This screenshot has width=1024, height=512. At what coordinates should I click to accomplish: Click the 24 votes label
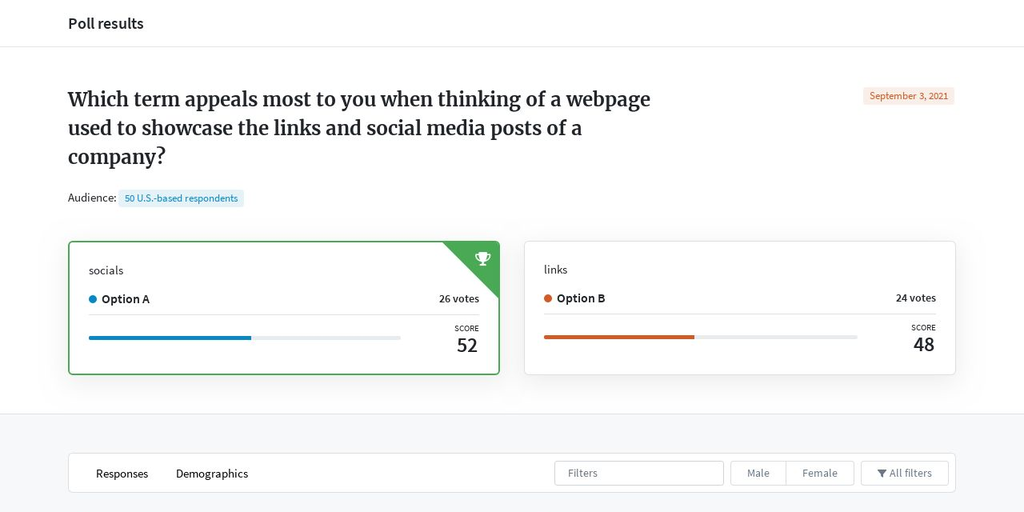pyautogui.click(x=915, y=298)
